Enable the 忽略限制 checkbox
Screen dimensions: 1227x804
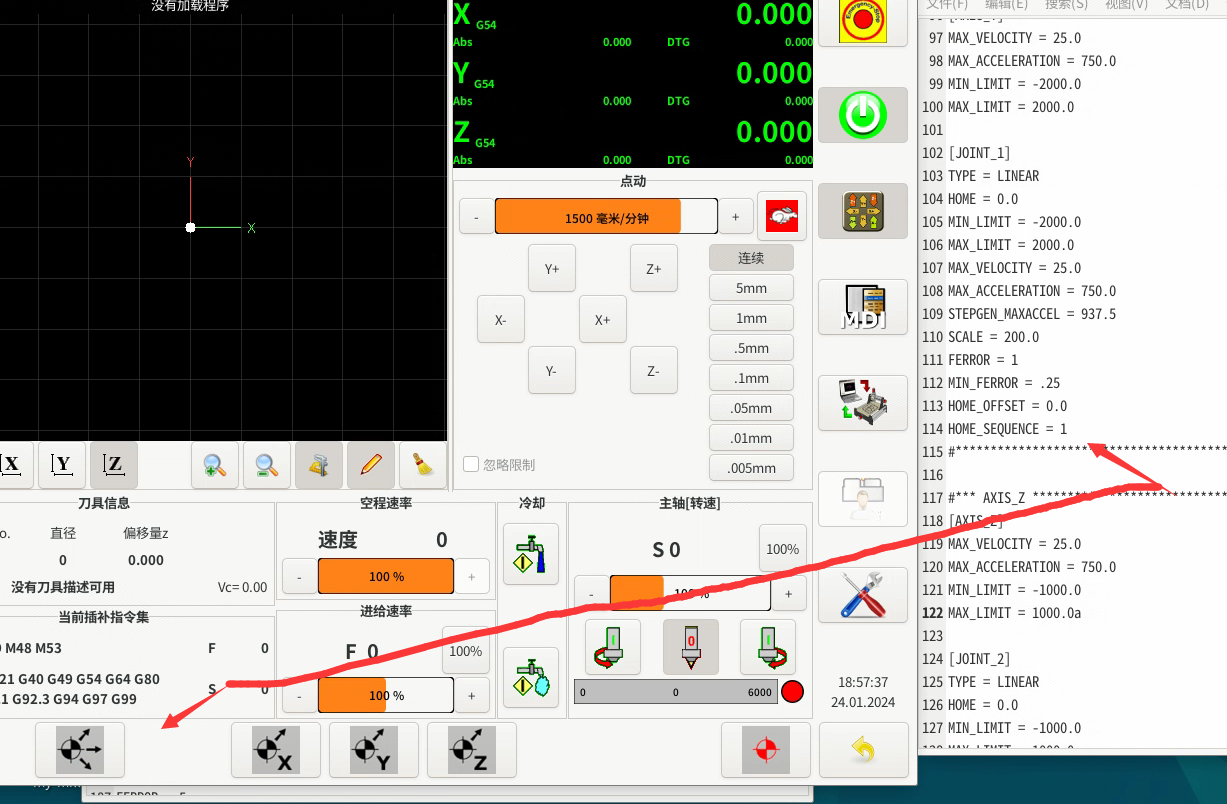tap(471, 464)
